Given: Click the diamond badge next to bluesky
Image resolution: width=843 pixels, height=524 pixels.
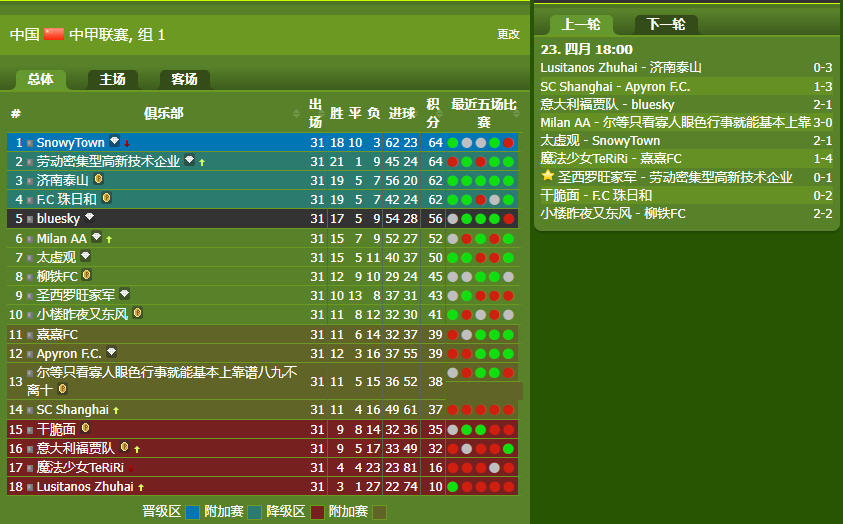Looking at the screenshot, I should coord(90,217).
